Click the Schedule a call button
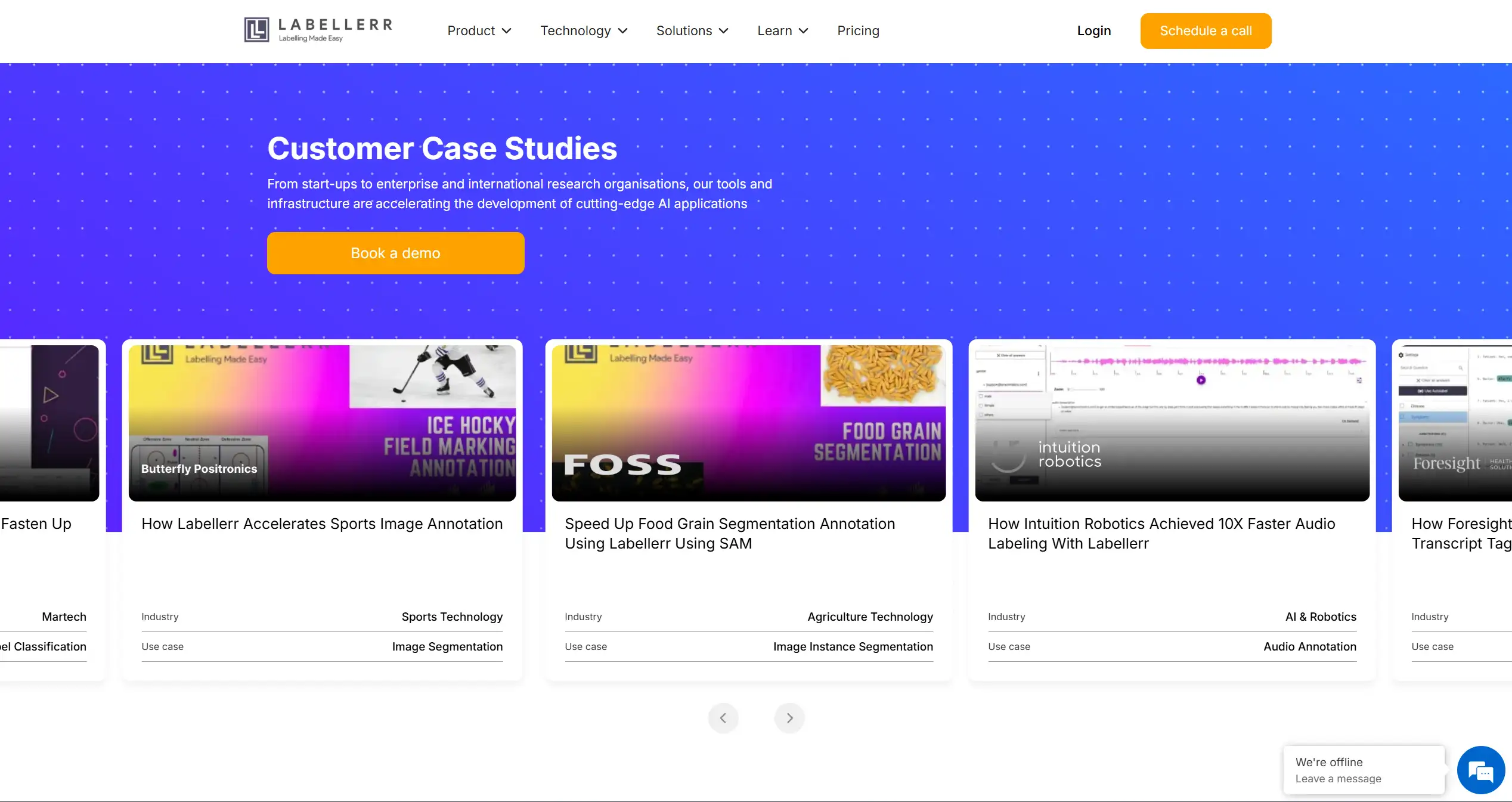 (x=1206, y=30)
